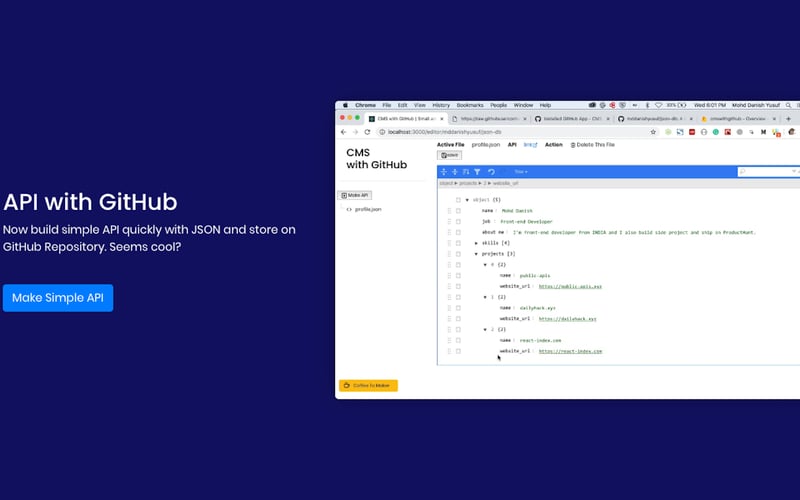Click the menu box on the about me row
800x500 pixels.
point(458,232)
